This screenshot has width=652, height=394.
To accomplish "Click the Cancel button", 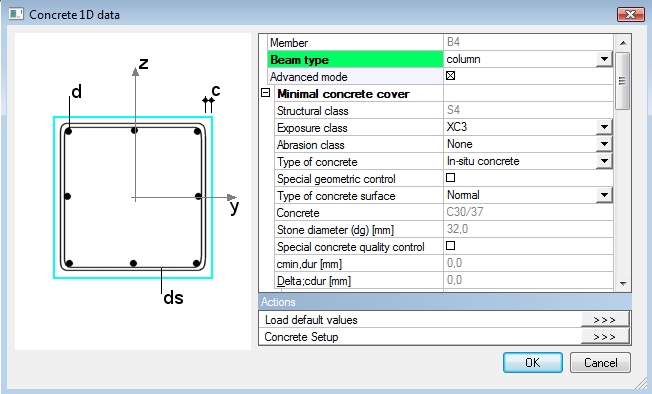I will click(600, 362).
